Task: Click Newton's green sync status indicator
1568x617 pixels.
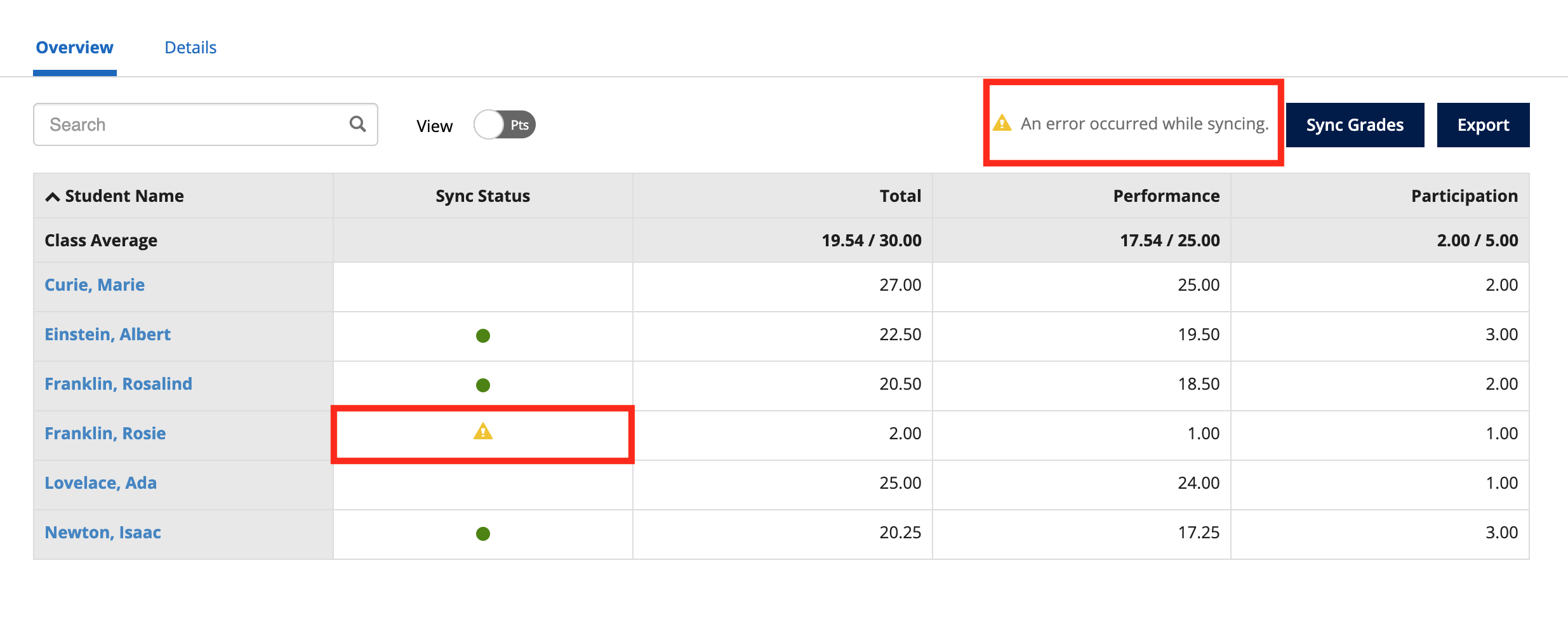Action: [482, 533]
